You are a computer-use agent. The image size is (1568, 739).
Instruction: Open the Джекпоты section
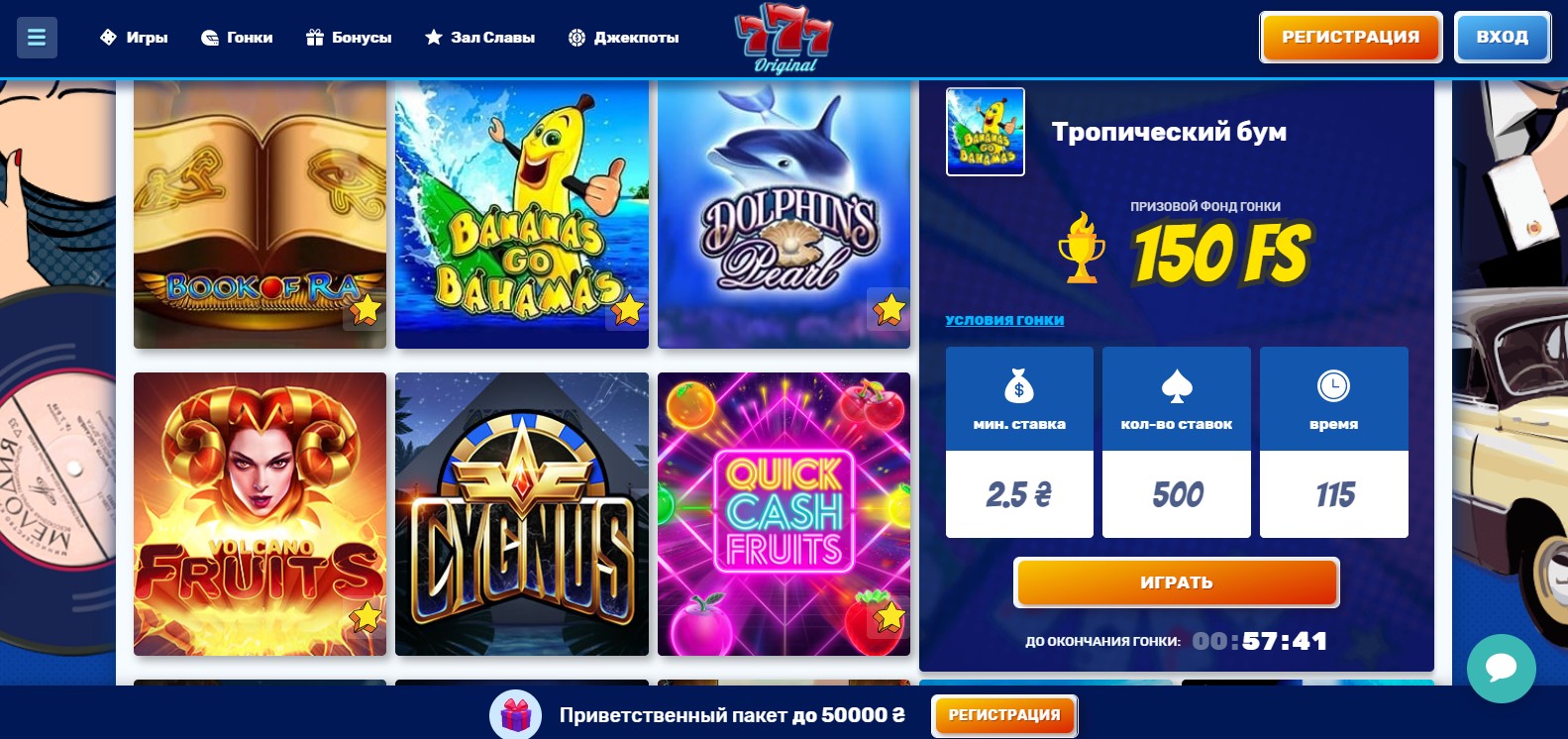[623, 38]
